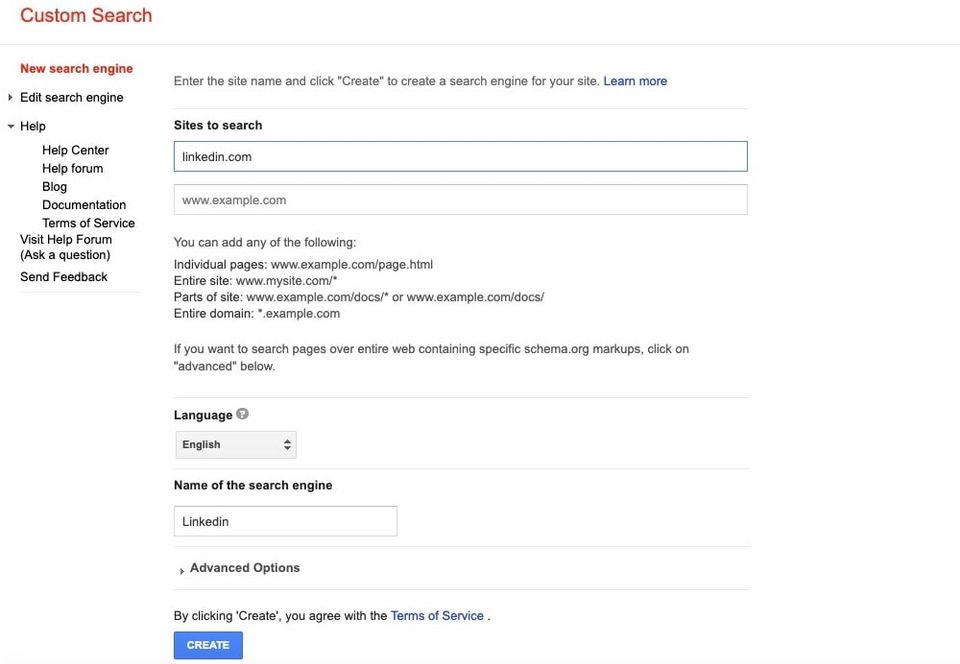The height and width of the screenshot is (664, 960).
Task: Click the blue CREATE button
Action: pyautogui.click(x=208, y=645)
